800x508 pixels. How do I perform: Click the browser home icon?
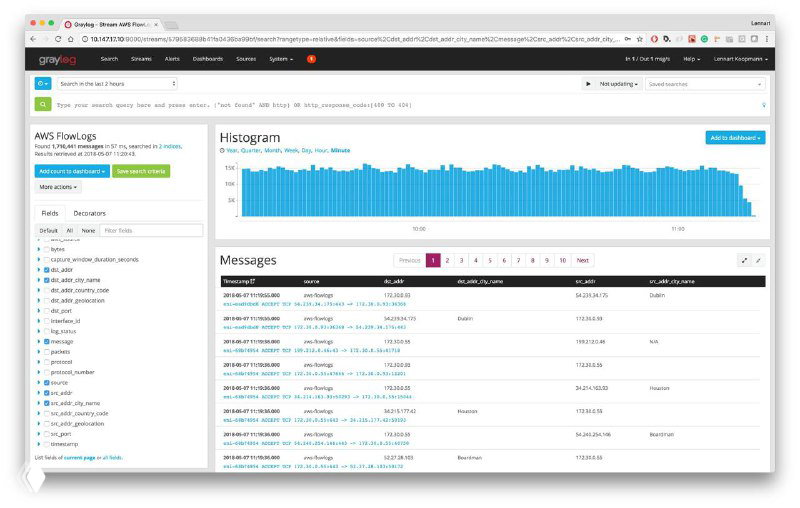point(70,39)
